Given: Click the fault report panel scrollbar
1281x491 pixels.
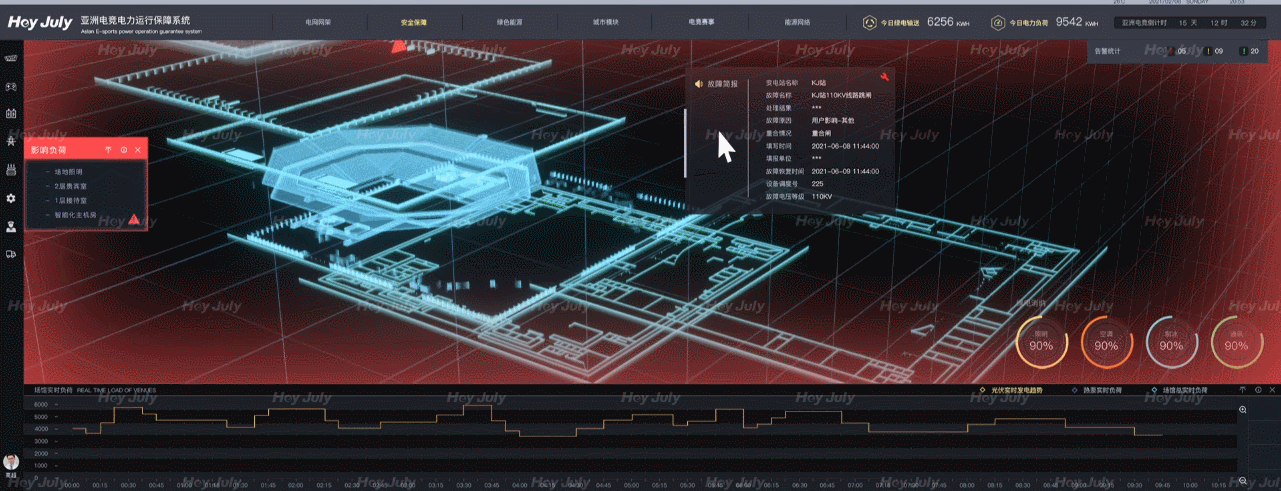Looking at the screenshot, I should tap(685, 143).
